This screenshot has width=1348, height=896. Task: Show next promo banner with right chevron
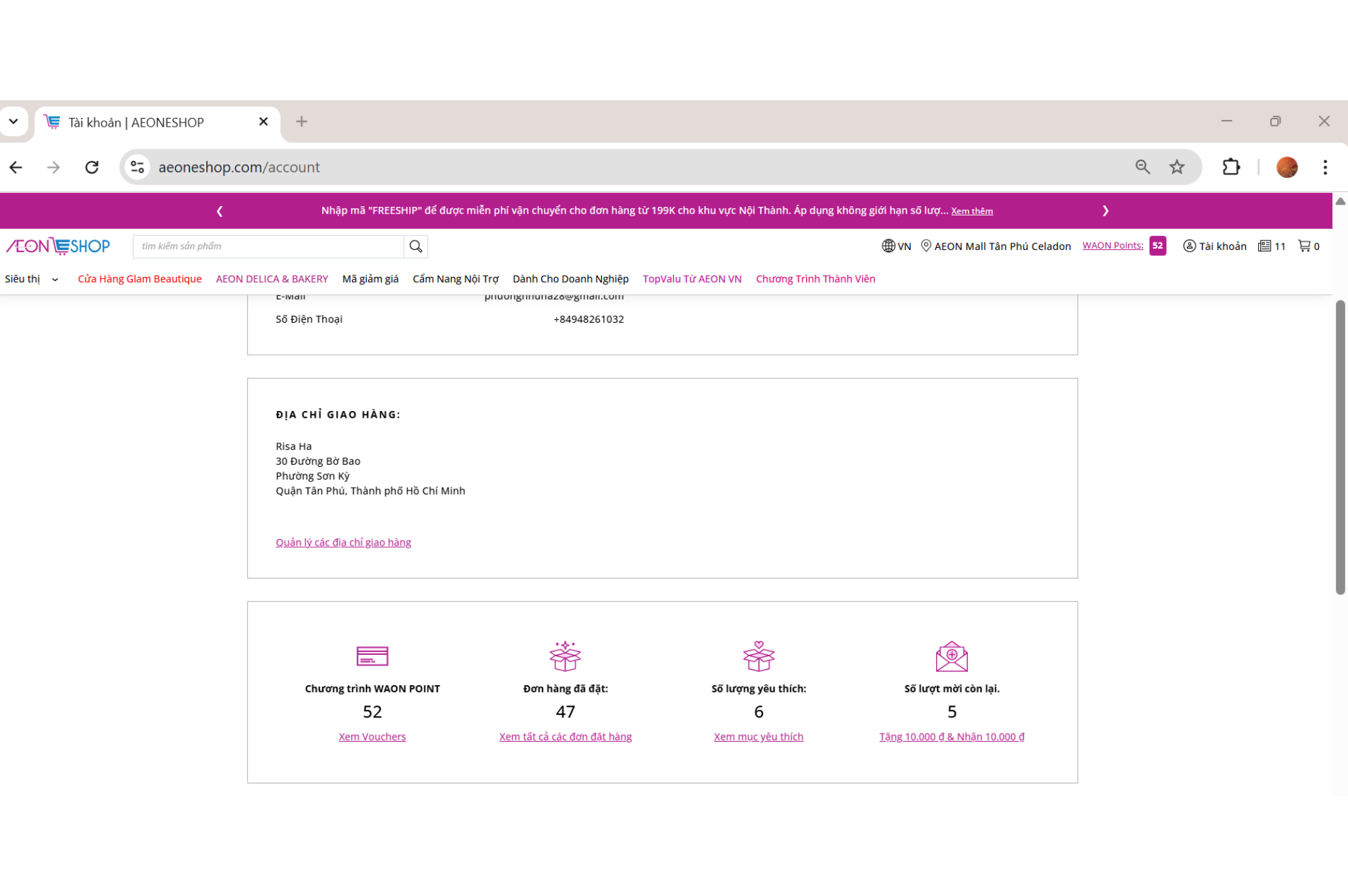point(1105,211)
